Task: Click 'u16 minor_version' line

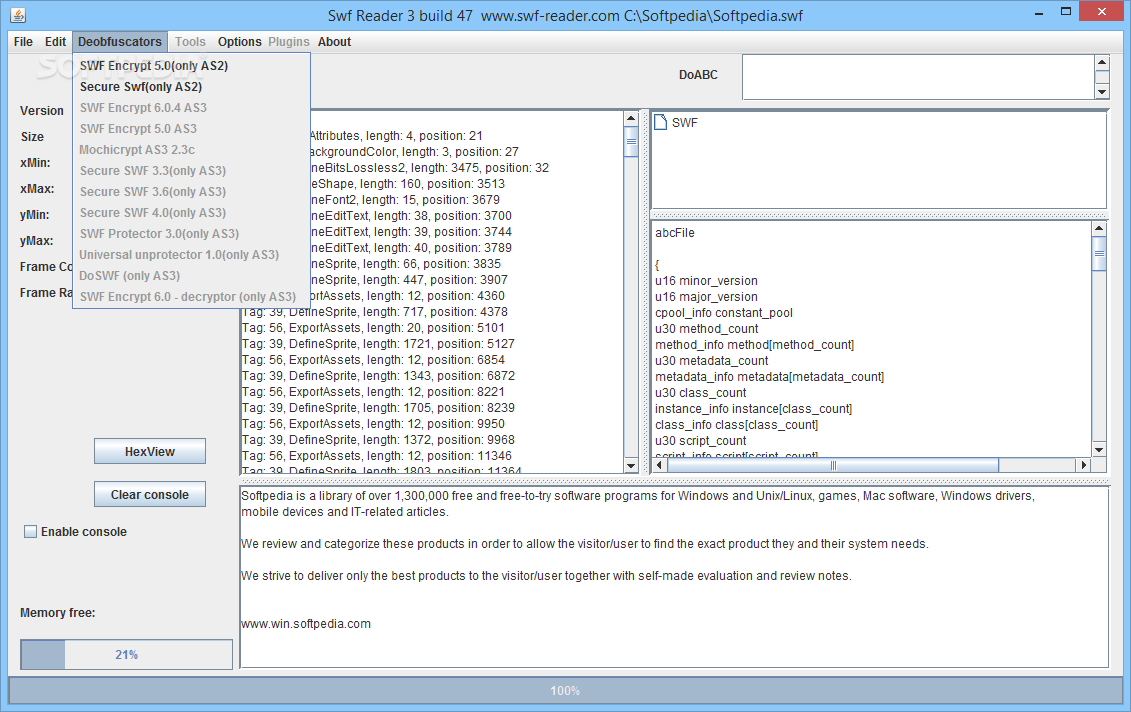Action: [x=706, y=281]
